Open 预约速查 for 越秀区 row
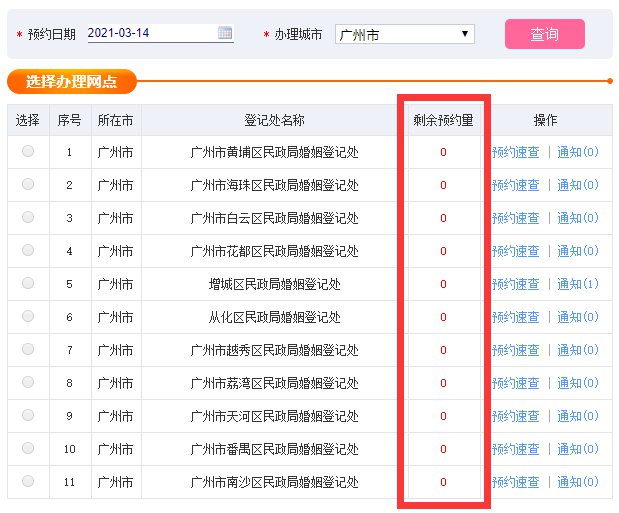Image resolution: width=619 pixels, height=513 pixels. click(516, 350)
